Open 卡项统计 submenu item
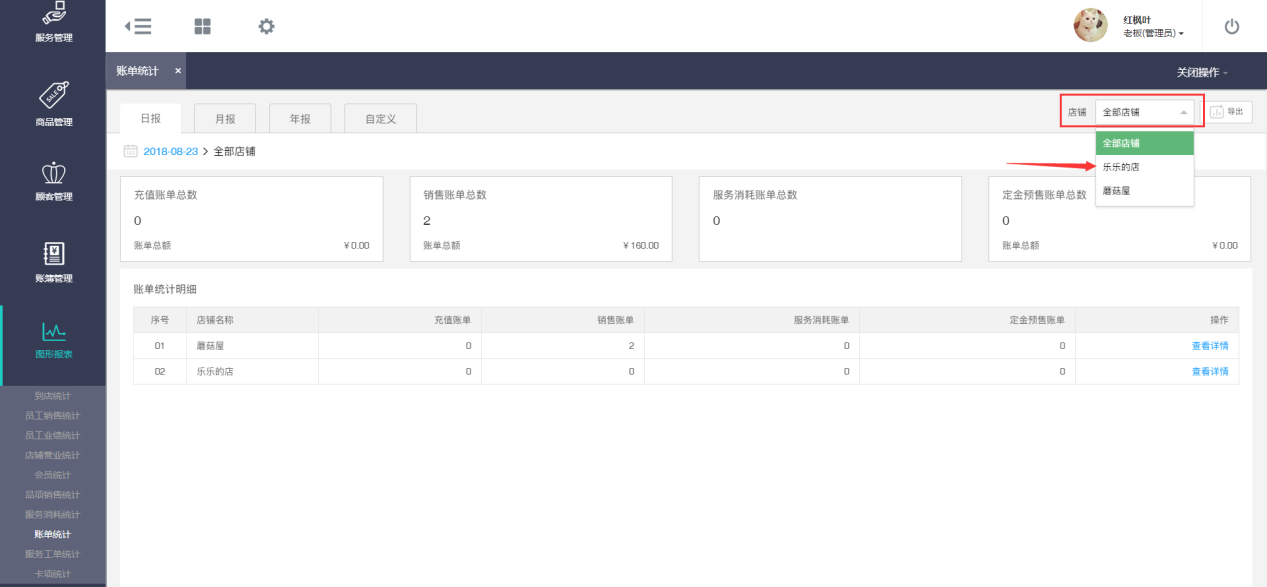Screen dimensions: 1267x587 click(x=53, y=574)
